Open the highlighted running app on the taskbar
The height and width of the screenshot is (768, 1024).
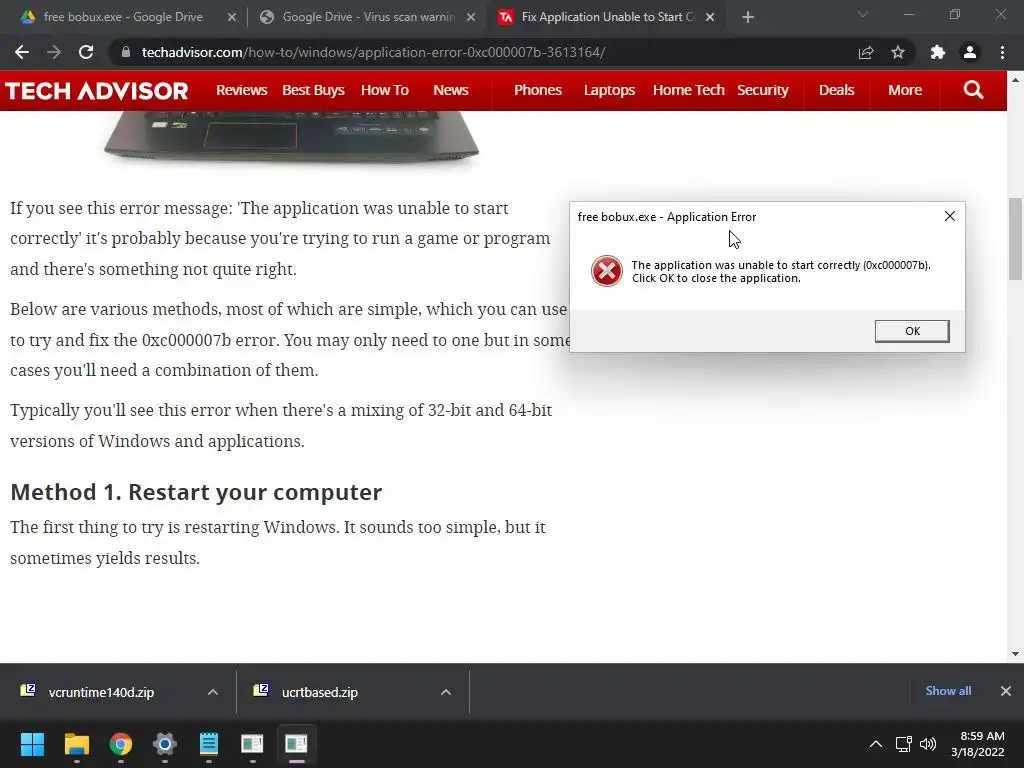point(296,744)
